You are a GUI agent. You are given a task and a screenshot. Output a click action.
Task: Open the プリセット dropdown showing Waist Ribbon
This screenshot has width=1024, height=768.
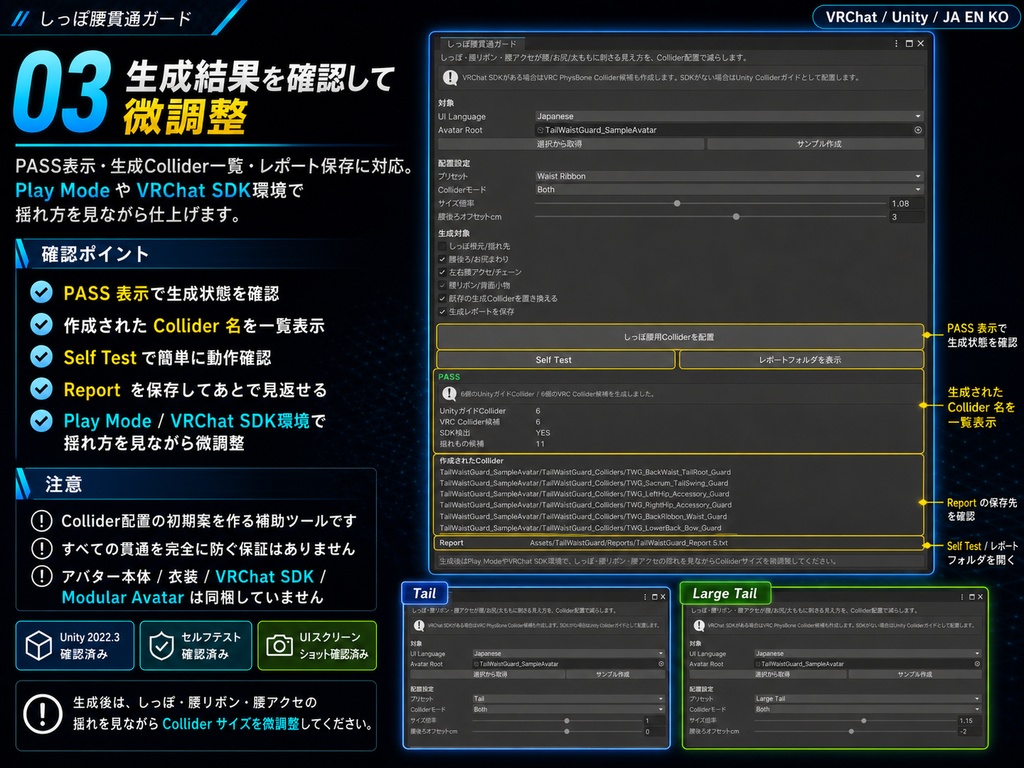pos(729,176)
